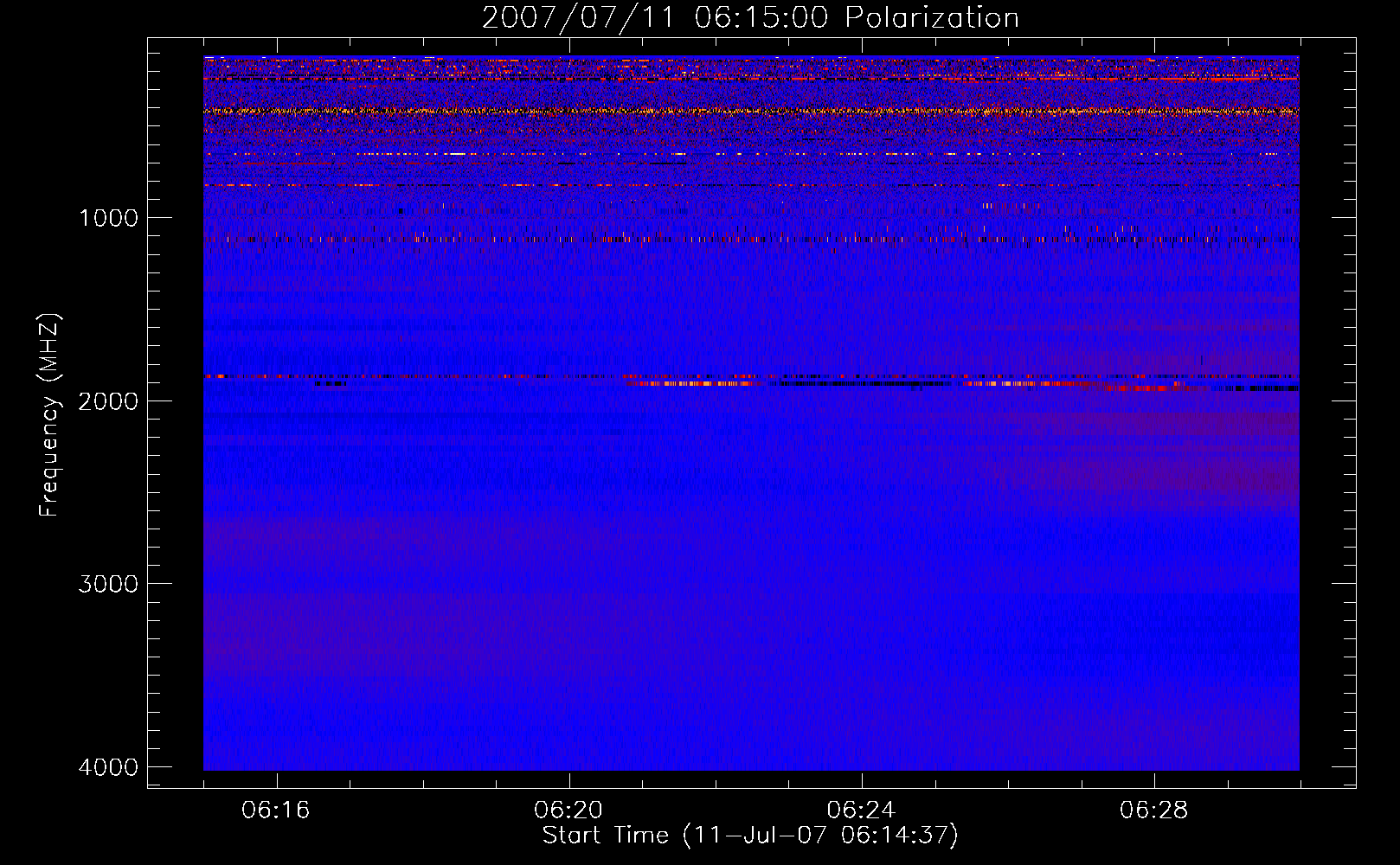Click the 4000 frequency tick label
The width and height of the screenshot is (1400, 865).
point(108,767)
